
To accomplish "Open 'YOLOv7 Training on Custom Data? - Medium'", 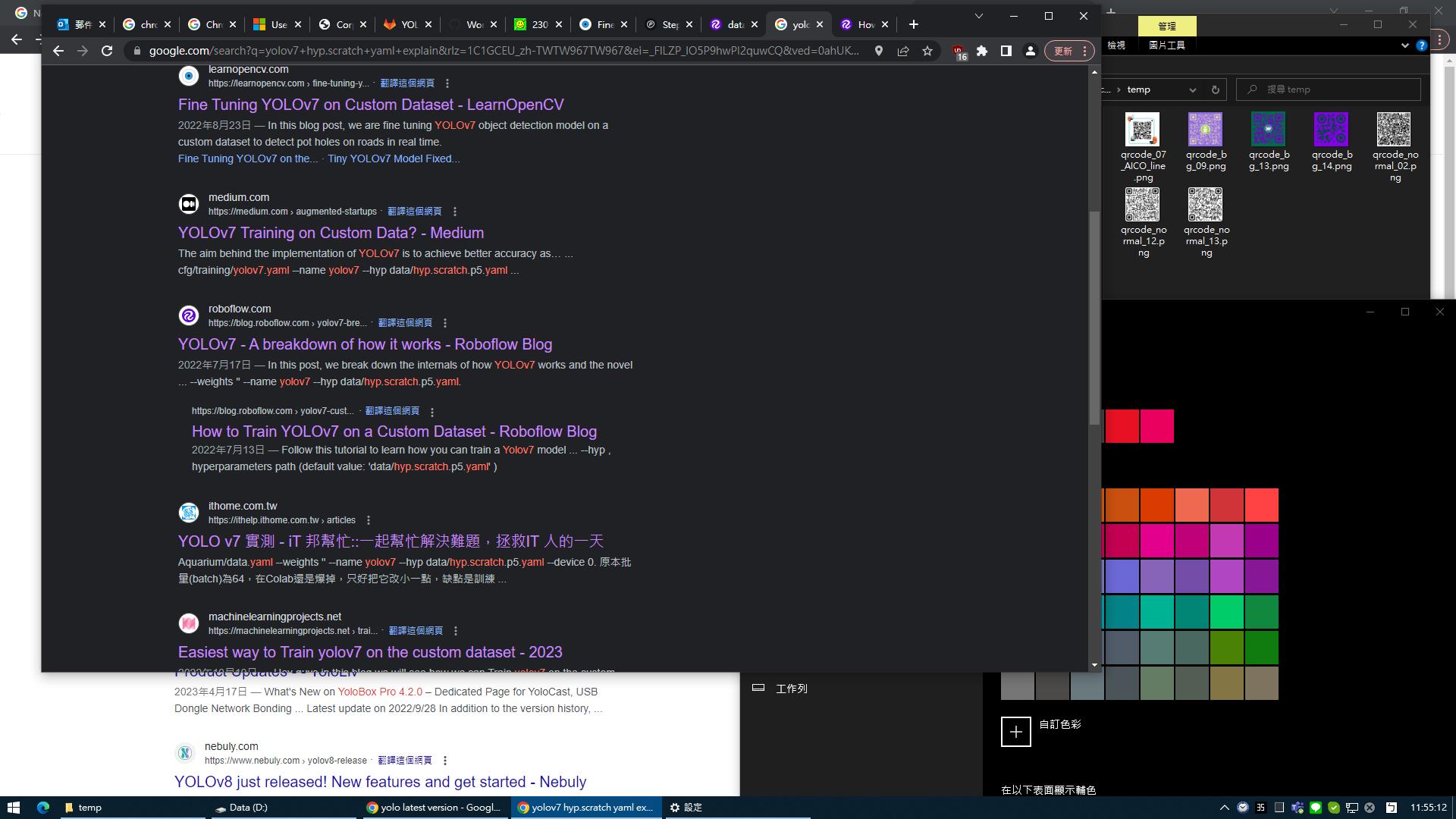I will (x=331, y=233).
